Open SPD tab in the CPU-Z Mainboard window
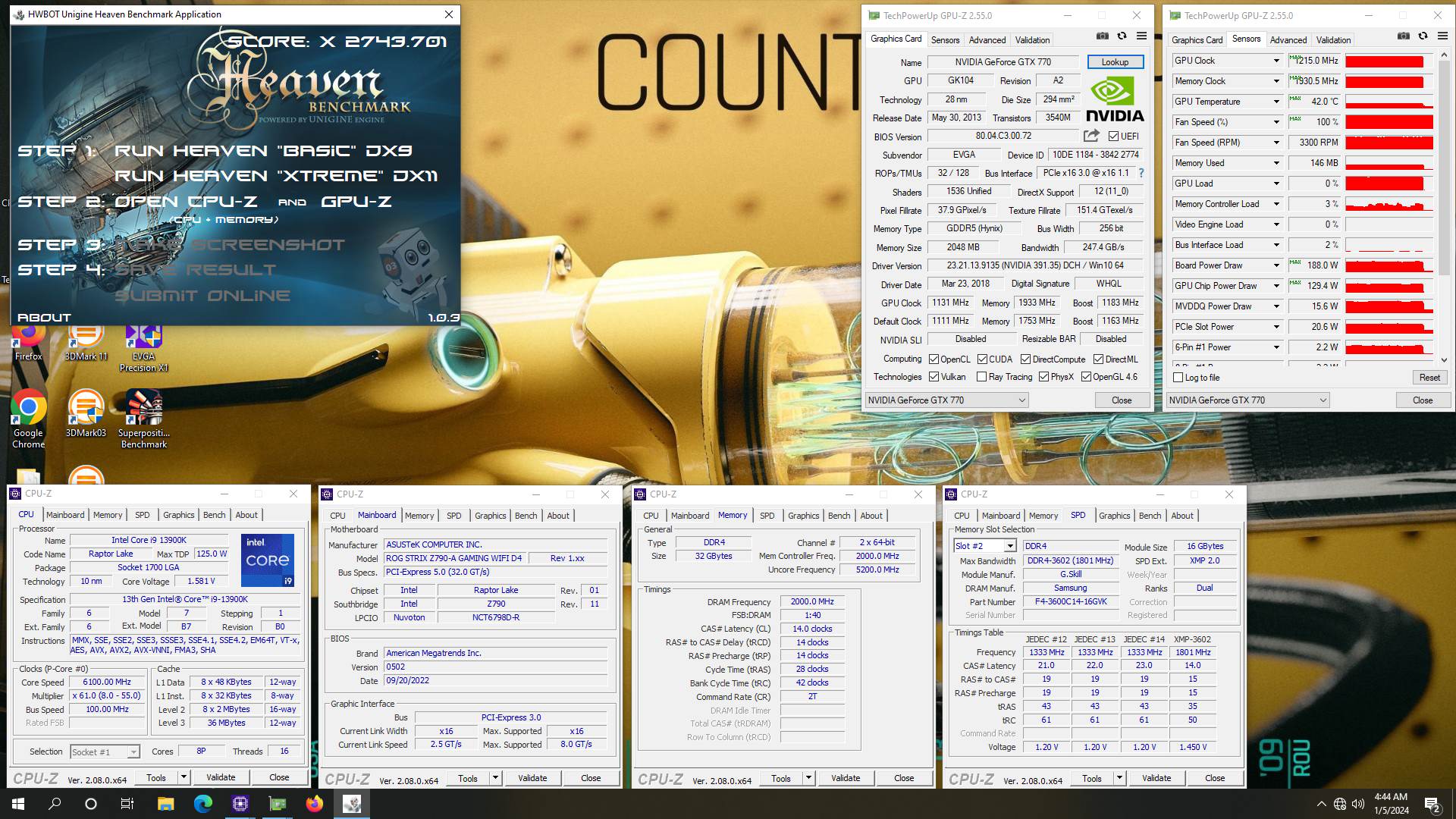This screenshot has height=819, width=1456. click(453, 516)
